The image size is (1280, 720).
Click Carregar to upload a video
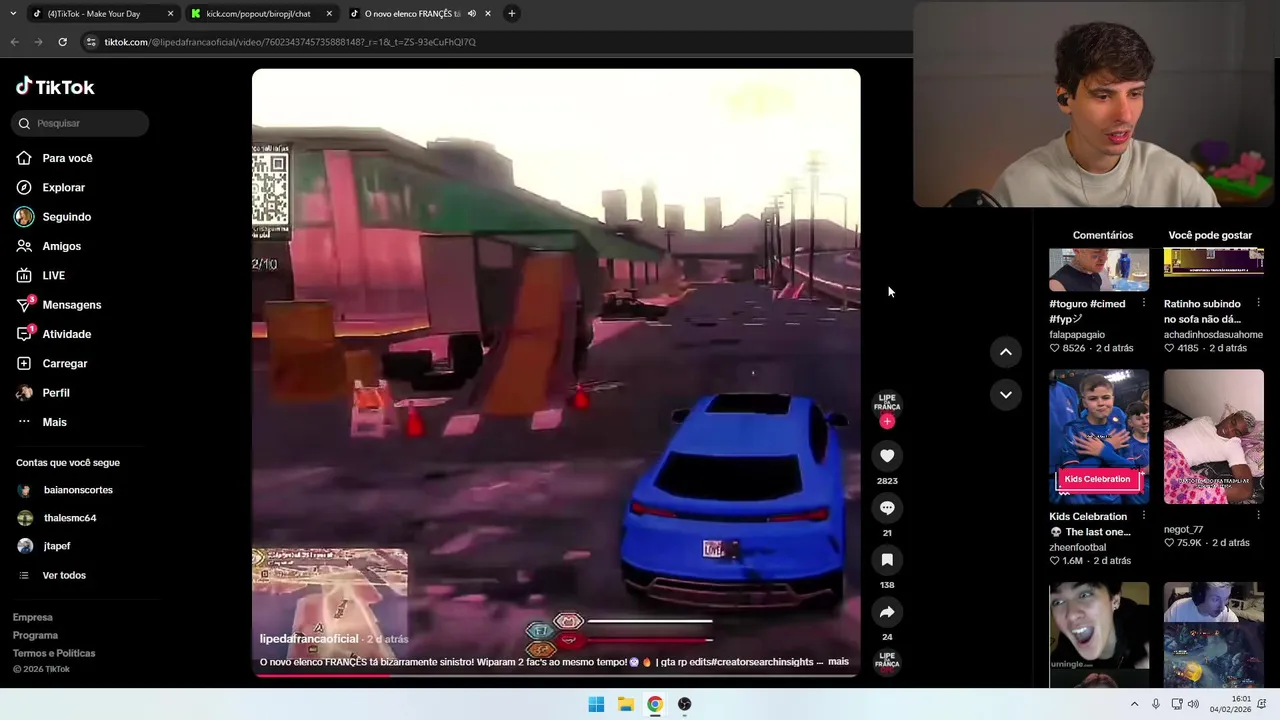[x=64, y=363]
